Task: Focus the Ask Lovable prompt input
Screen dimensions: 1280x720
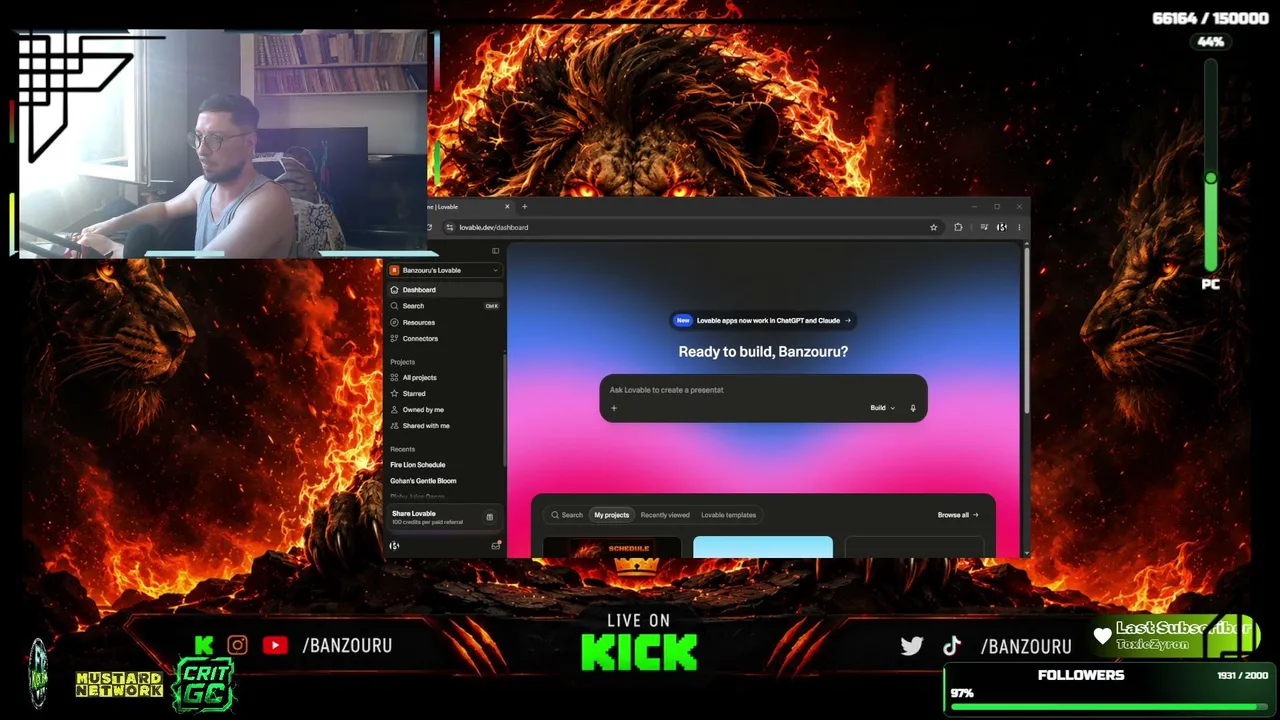Action: [763, 390]
